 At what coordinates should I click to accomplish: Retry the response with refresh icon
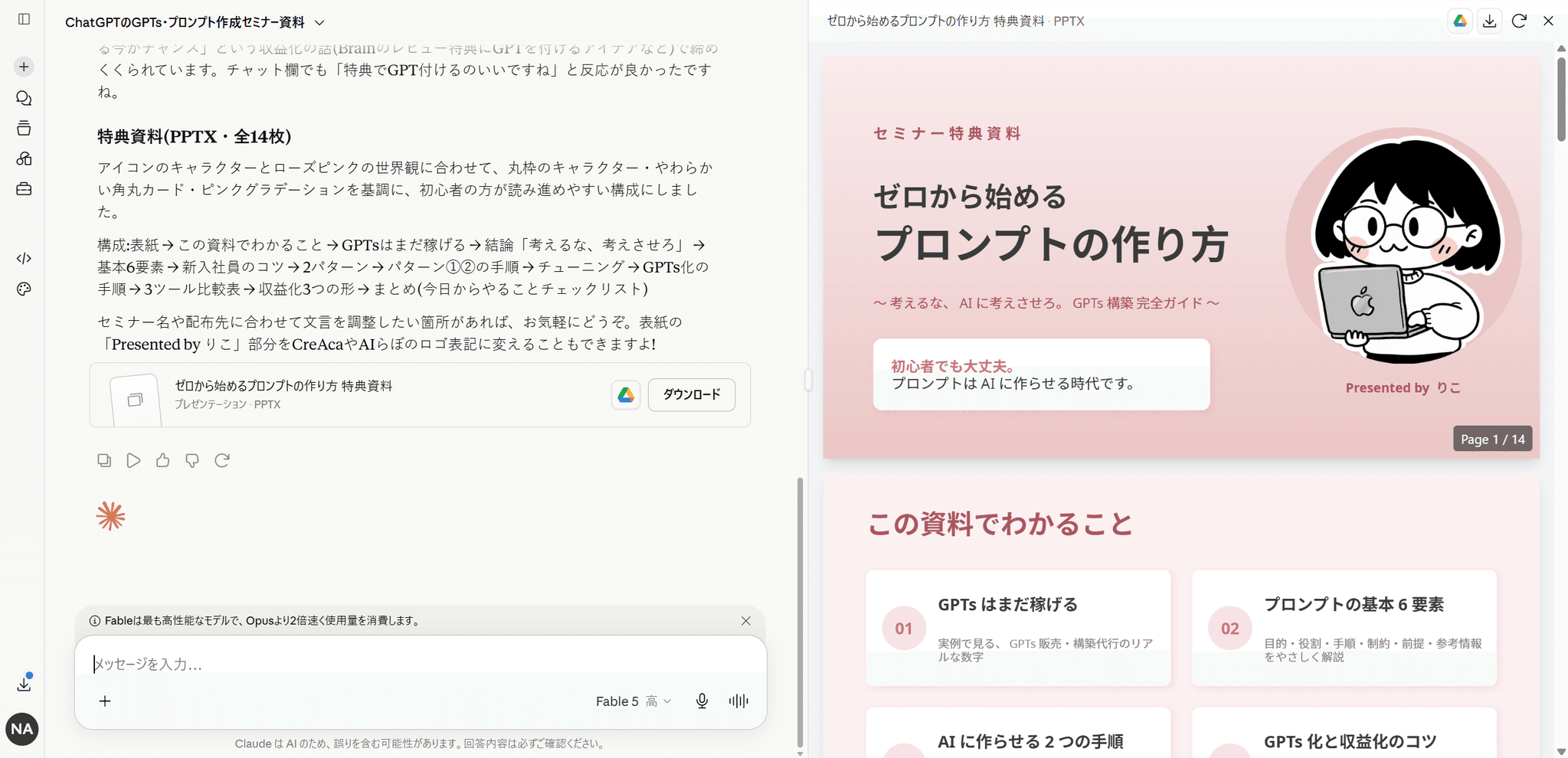click(x=222, y=460)
